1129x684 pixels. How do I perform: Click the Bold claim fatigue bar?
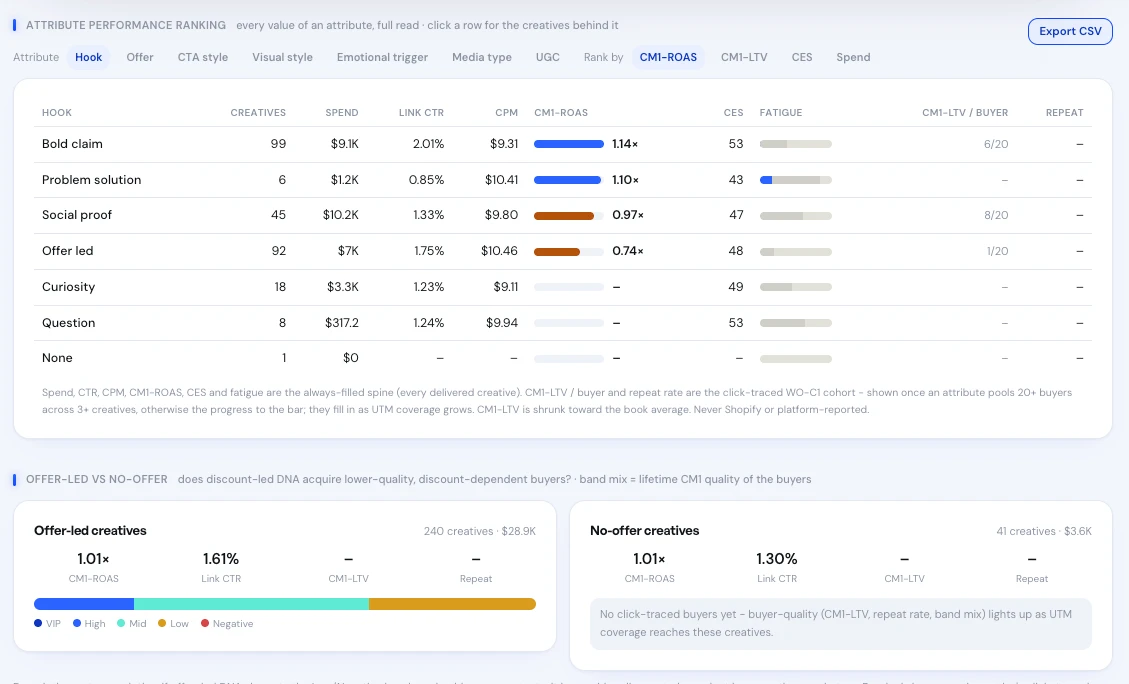(x=796, y=144)
